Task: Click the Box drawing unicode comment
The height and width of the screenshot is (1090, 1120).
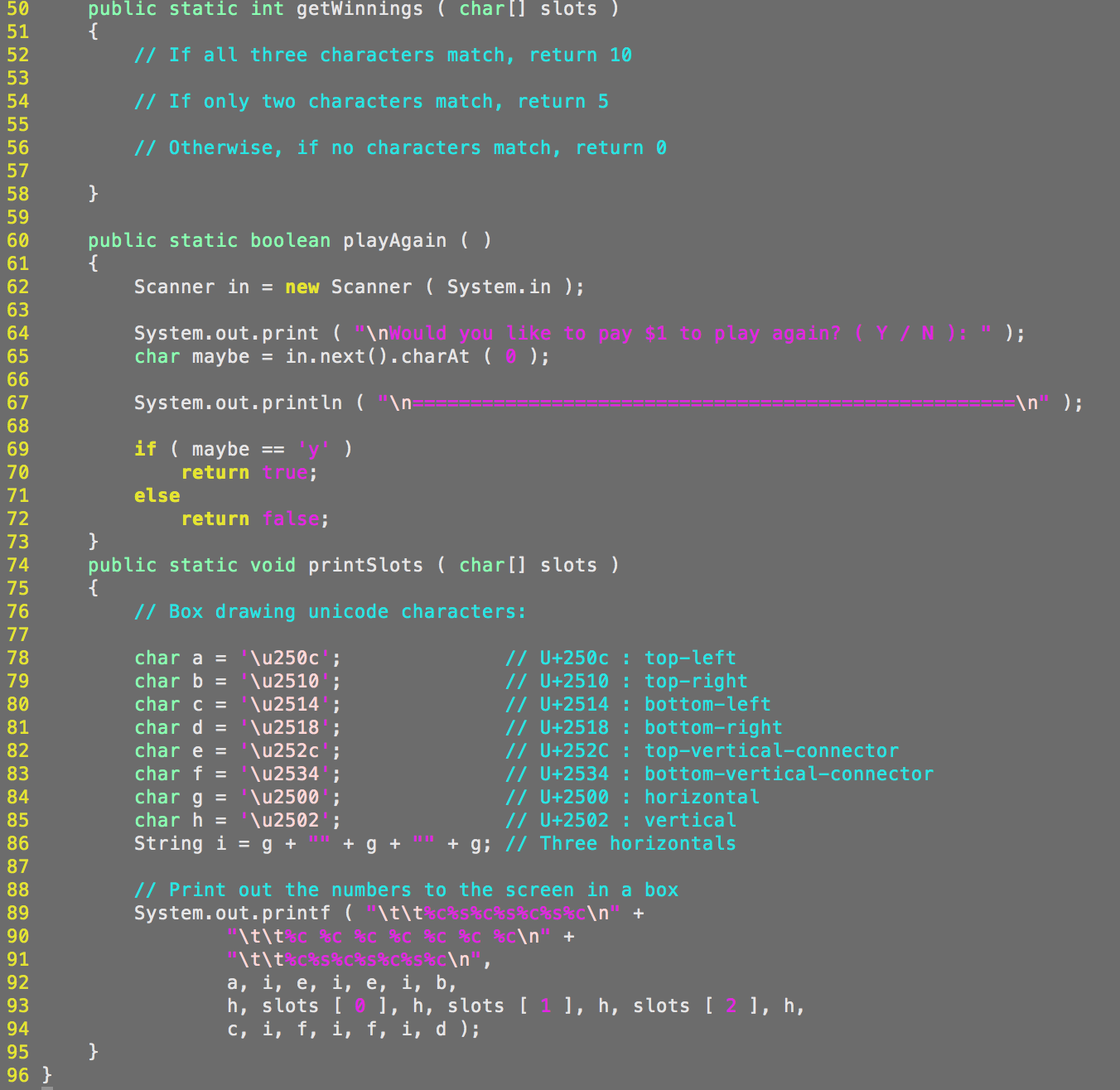Action: (331, 611)
